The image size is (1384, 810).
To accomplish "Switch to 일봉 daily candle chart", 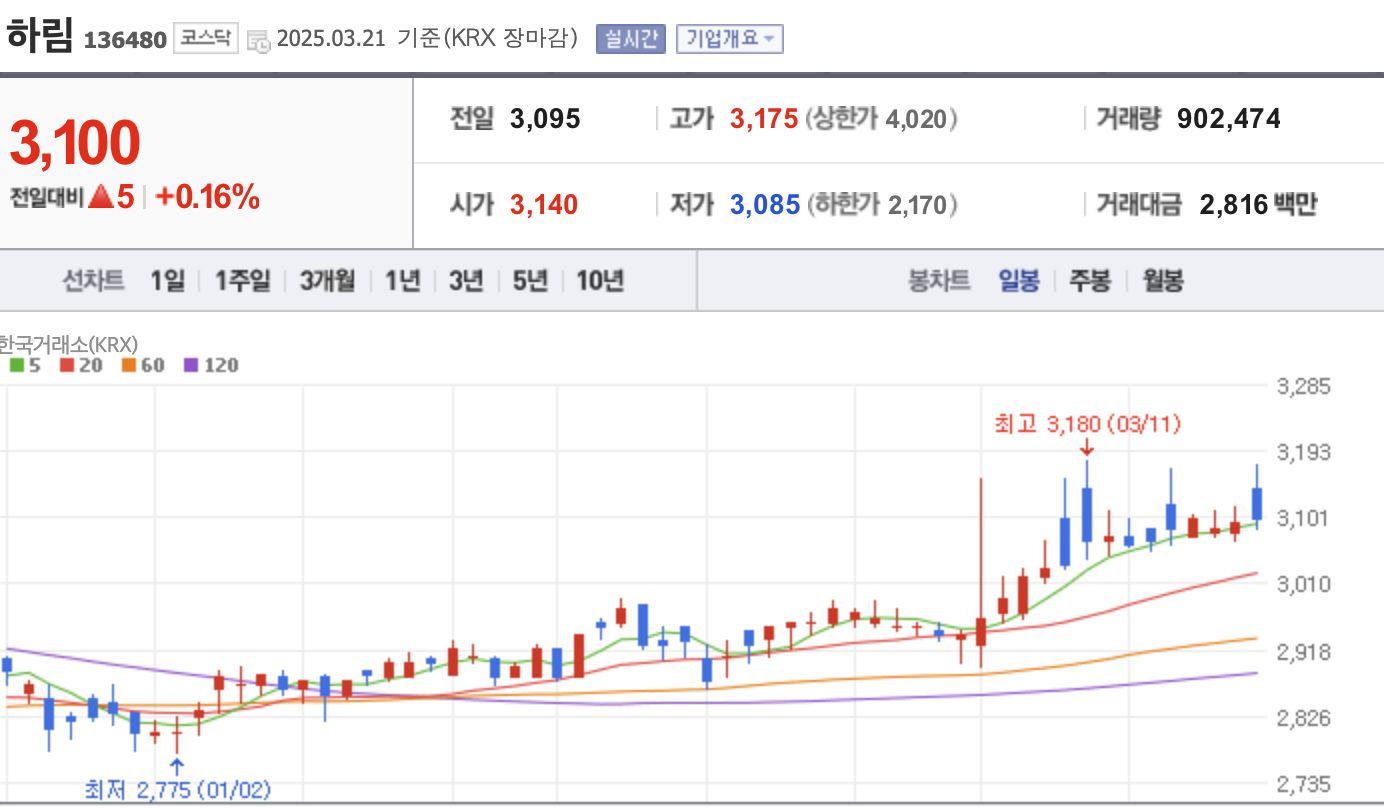I will point(1019,281).
